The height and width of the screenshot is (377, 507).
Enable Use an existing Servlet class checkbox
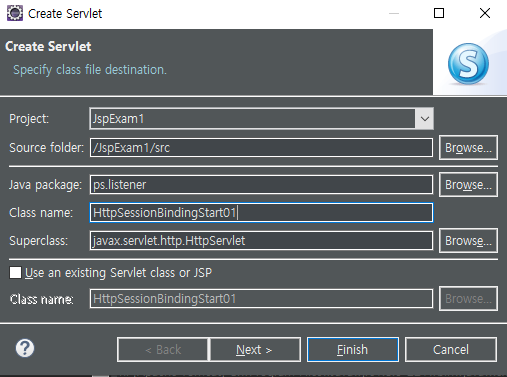15,272
